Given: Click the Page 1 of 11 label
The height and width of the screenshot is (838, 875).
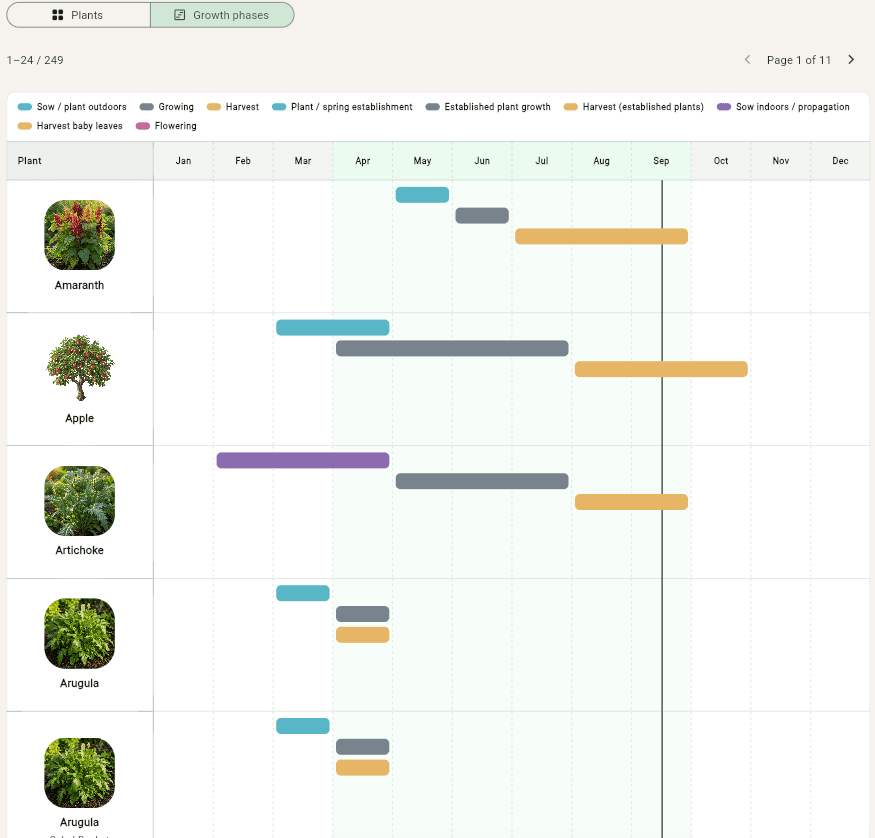Looking at the screenshot, I should [799, 60].
